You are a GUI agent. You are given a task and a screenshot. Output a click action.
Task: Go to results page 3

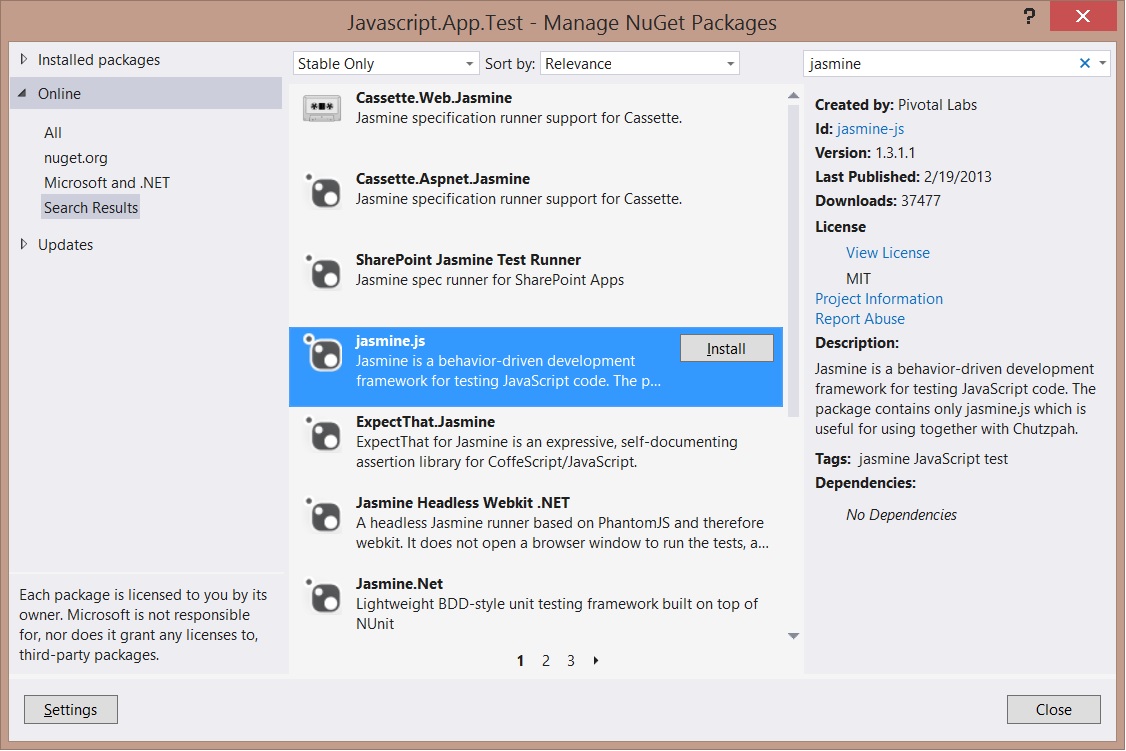pos(571,661)
